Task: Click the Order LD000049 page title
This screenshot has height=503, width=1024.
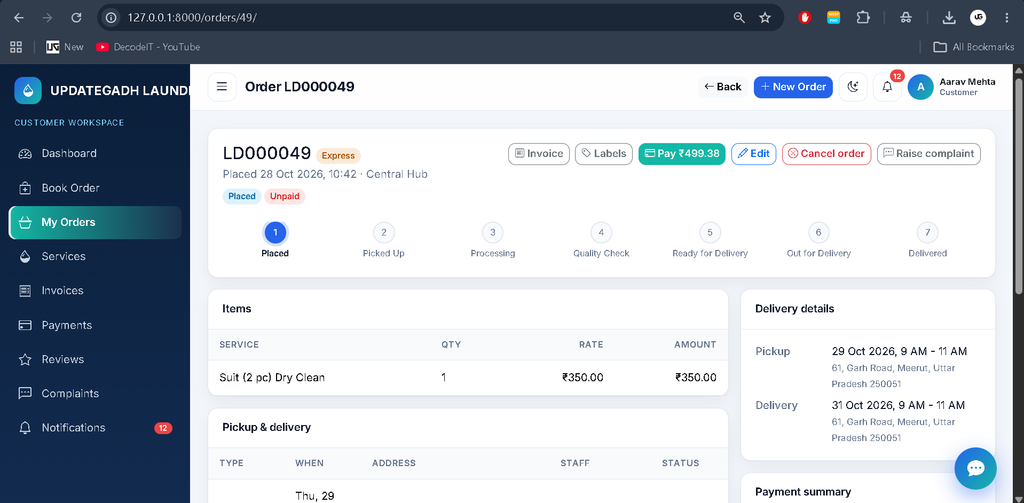Action: [x=300, y=87]
